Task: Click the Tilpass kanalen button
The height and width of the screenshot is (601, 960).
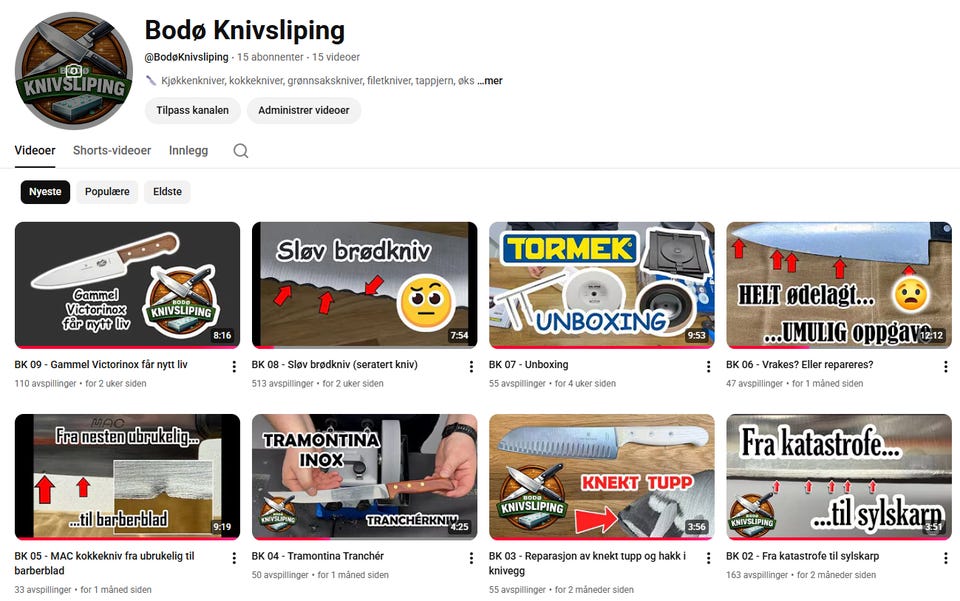Action: tap(192, 110)
